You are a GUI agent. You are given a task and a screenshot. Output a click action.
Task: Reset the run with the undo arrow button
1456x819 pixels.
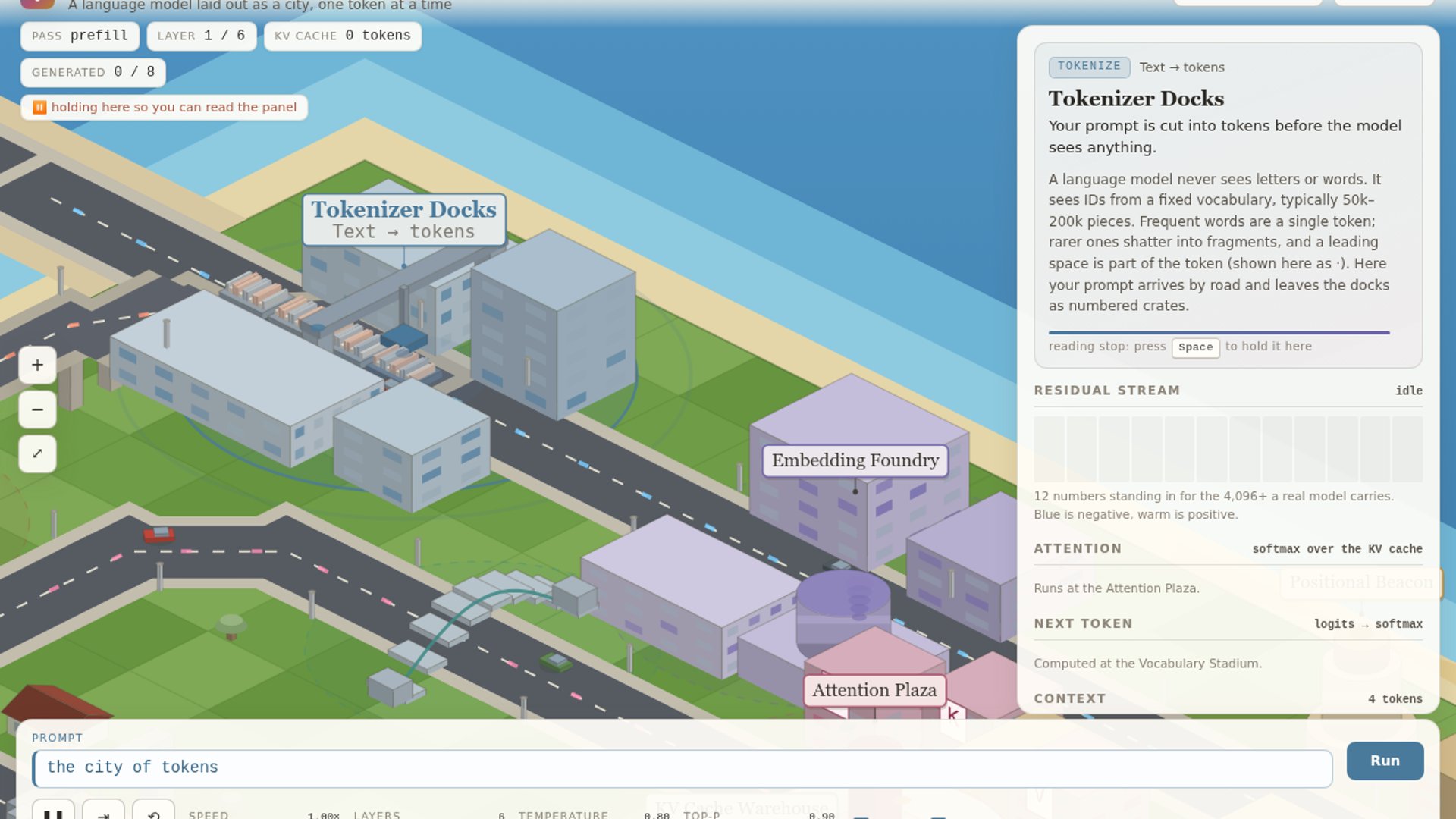click(x=153, y=811)
